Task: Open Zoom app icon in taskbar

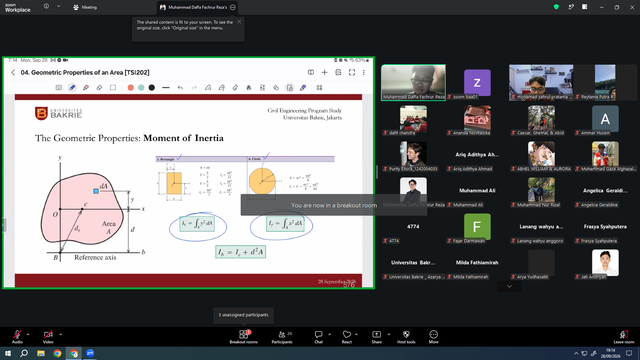Action: coord(90,353)
